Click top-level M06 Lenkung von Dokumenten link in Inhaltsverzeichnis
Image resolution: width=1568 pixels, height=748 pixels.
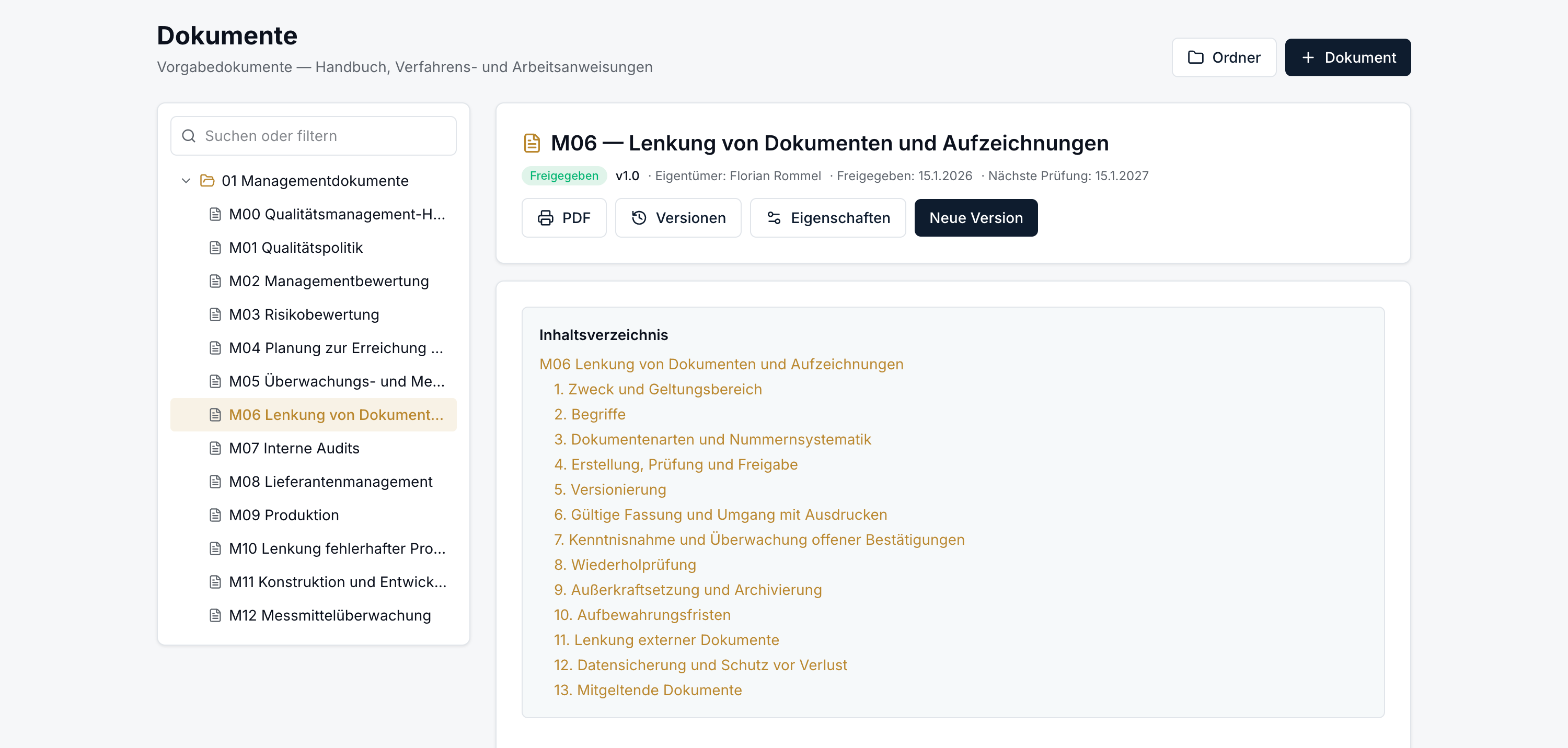721,365
